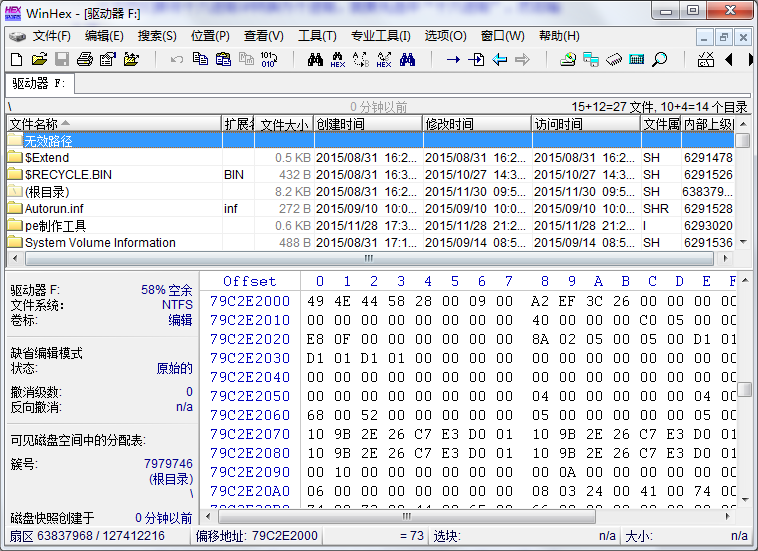Select the System Volume Information folder

(x=100, y=242)
